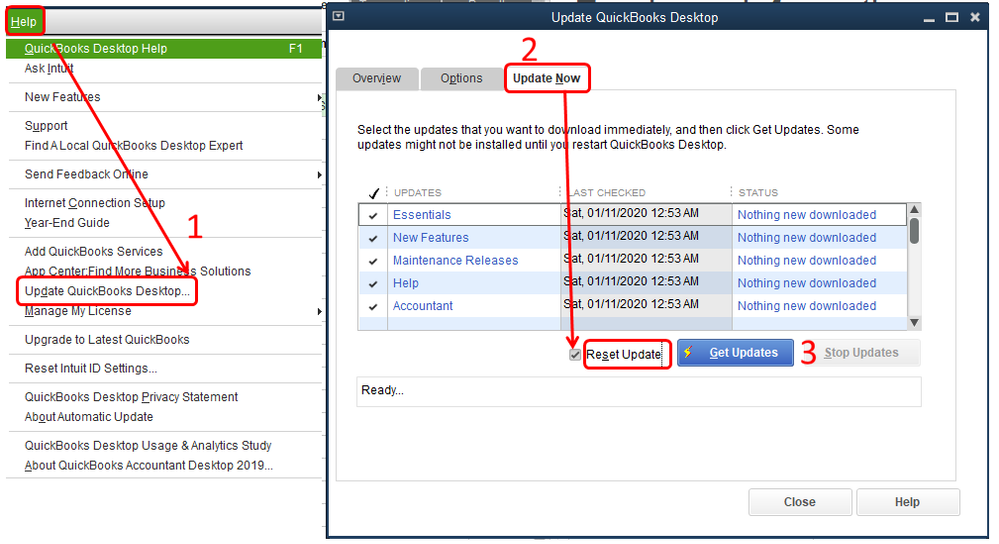Open Send Feedback Online menu item

[x=86, y=174]
